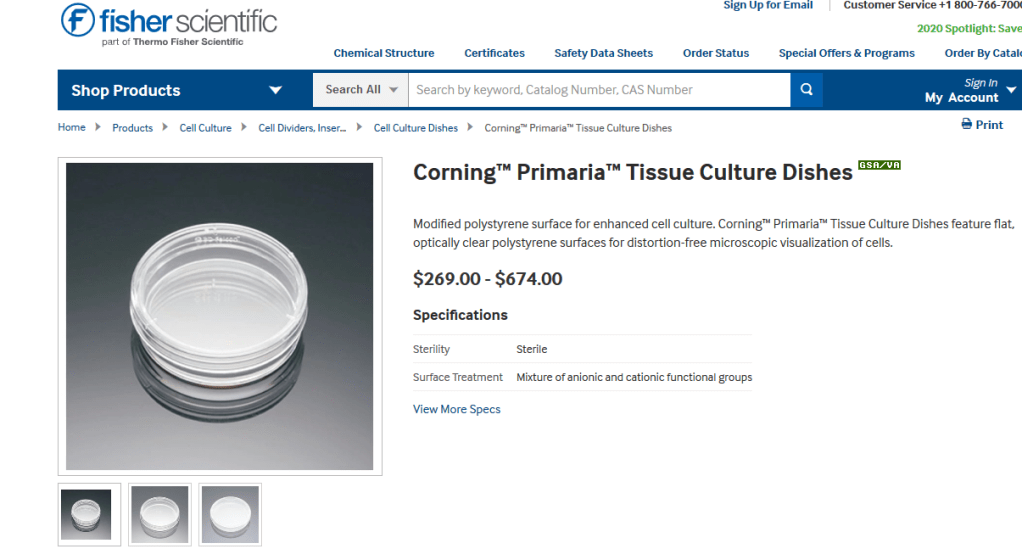
Task: Select the first product thumbnail
Action: pos(89,514)
